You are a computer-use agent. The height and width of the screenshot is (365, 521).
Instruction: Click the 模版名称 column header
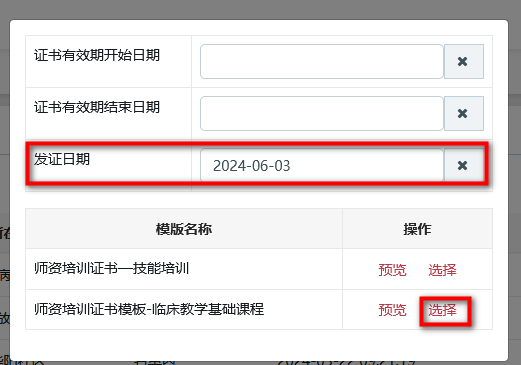coord(184,229)
